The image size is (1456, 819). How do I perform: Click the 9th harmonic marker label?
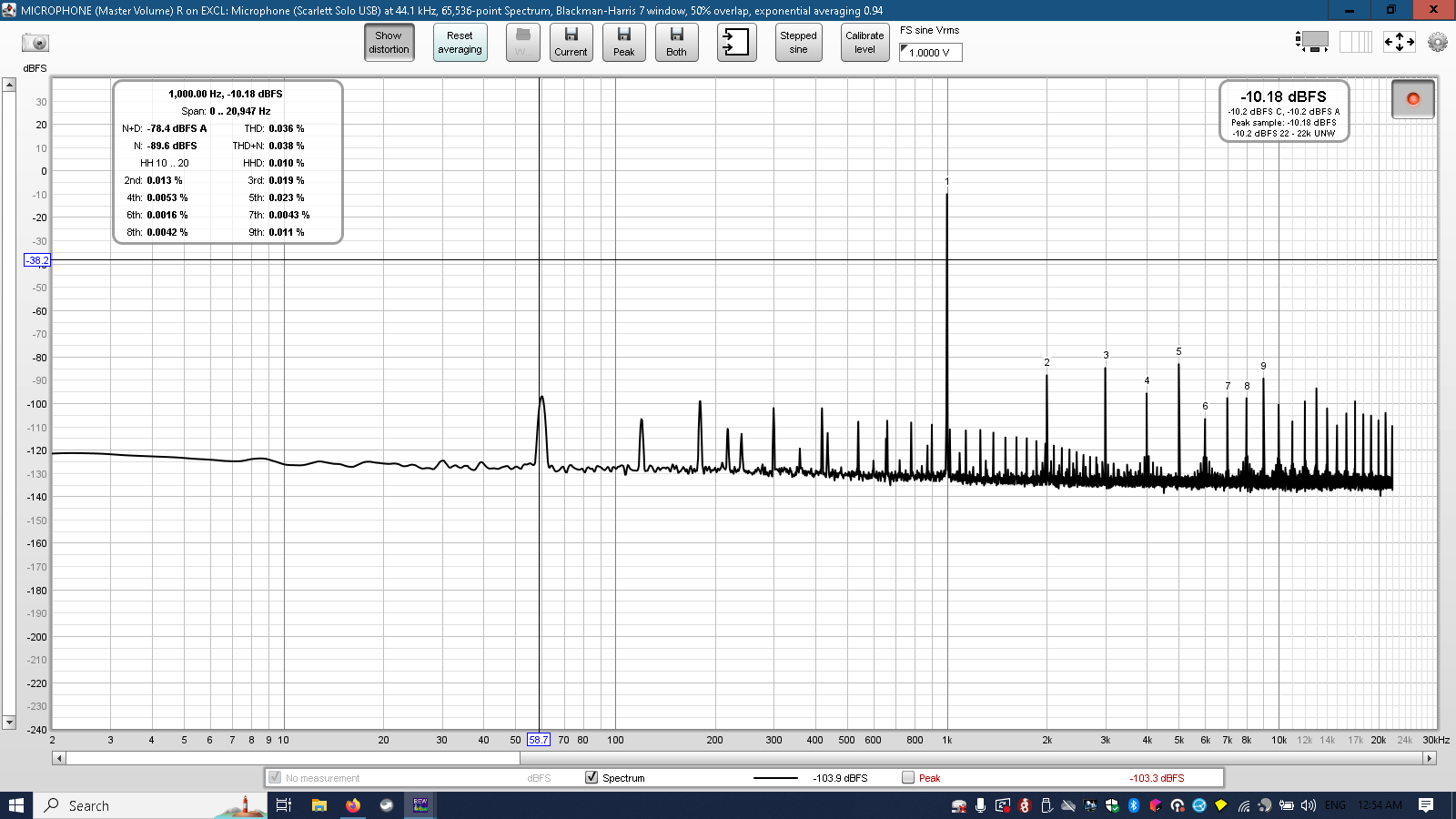coord(1263,366)
